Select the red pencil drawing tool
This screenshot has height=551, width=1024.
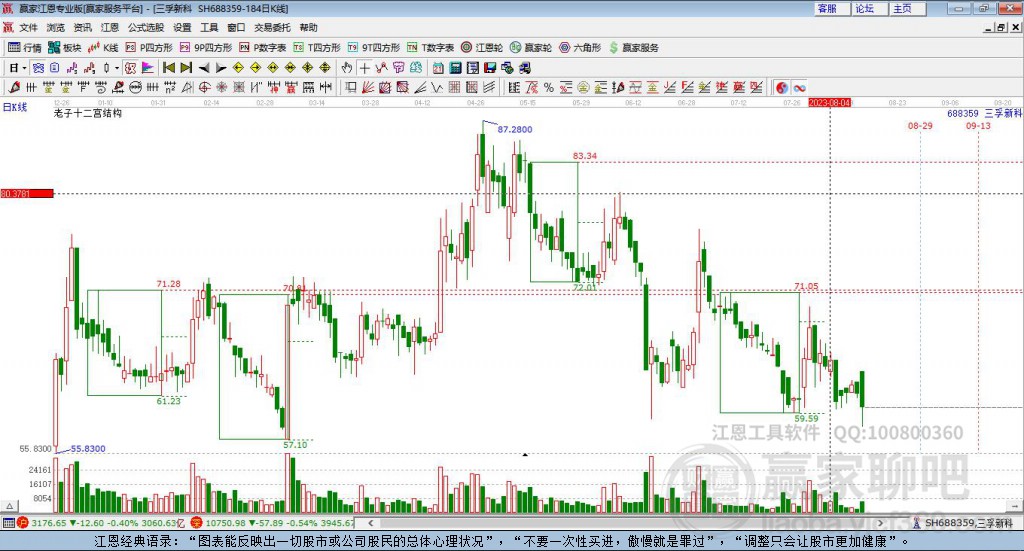coord(14,87)
